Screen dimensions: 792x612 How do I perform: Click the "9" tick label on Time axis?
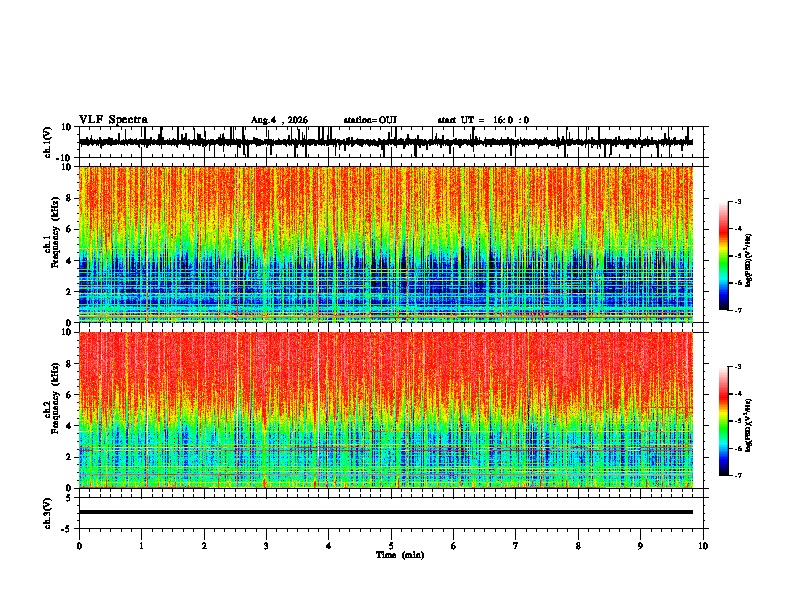(x=640, y=546)
